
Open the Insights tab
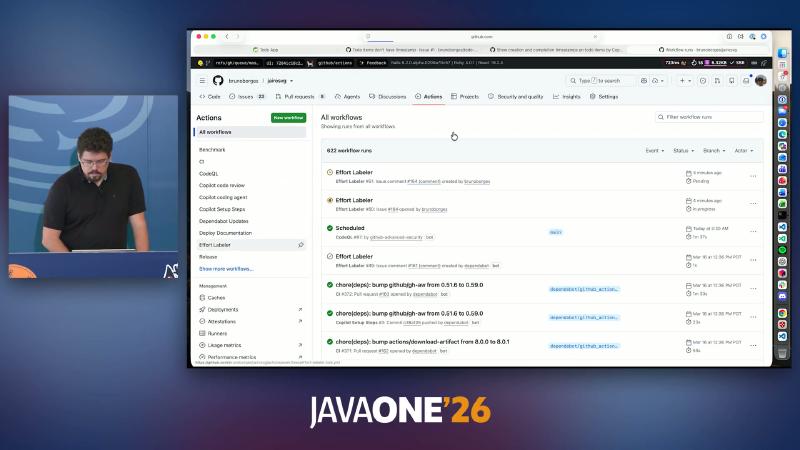[567, 96]
